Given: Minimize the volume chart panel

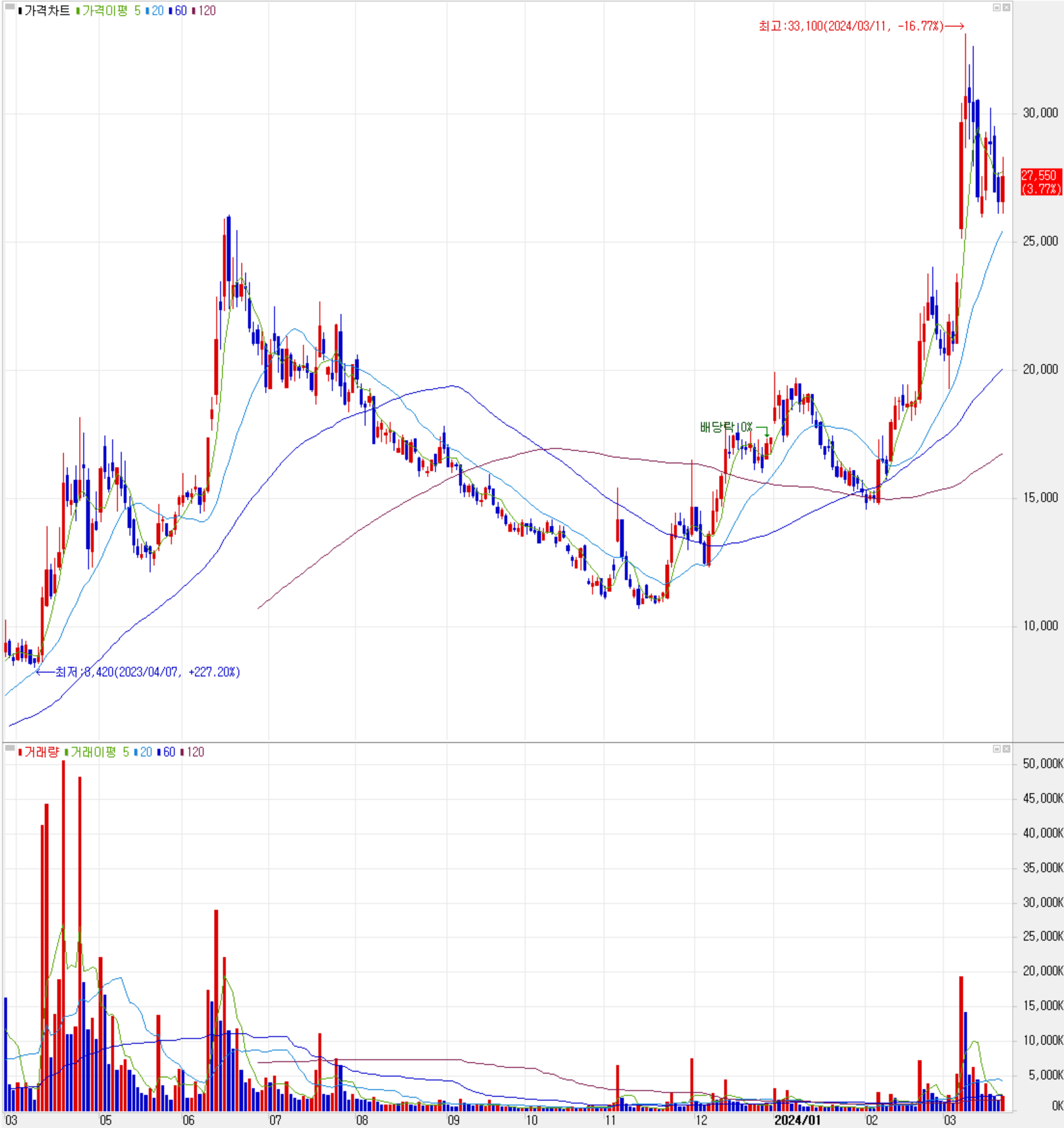Looking at the screenshot, I should pos(997,749).
